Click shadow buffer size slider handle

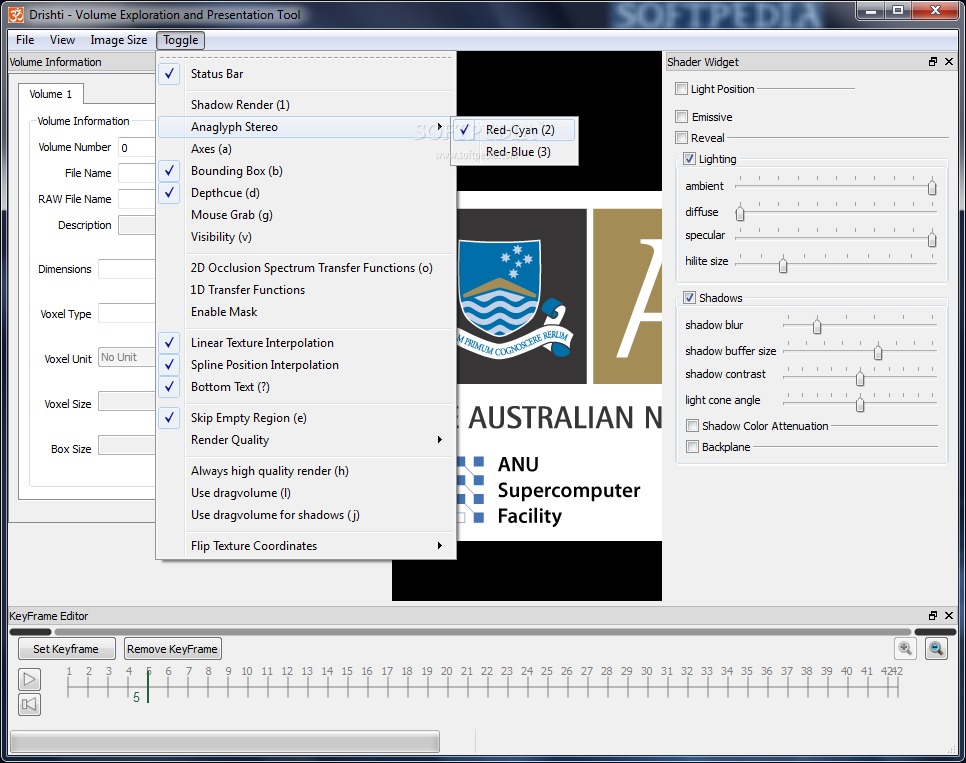(878, 352)
